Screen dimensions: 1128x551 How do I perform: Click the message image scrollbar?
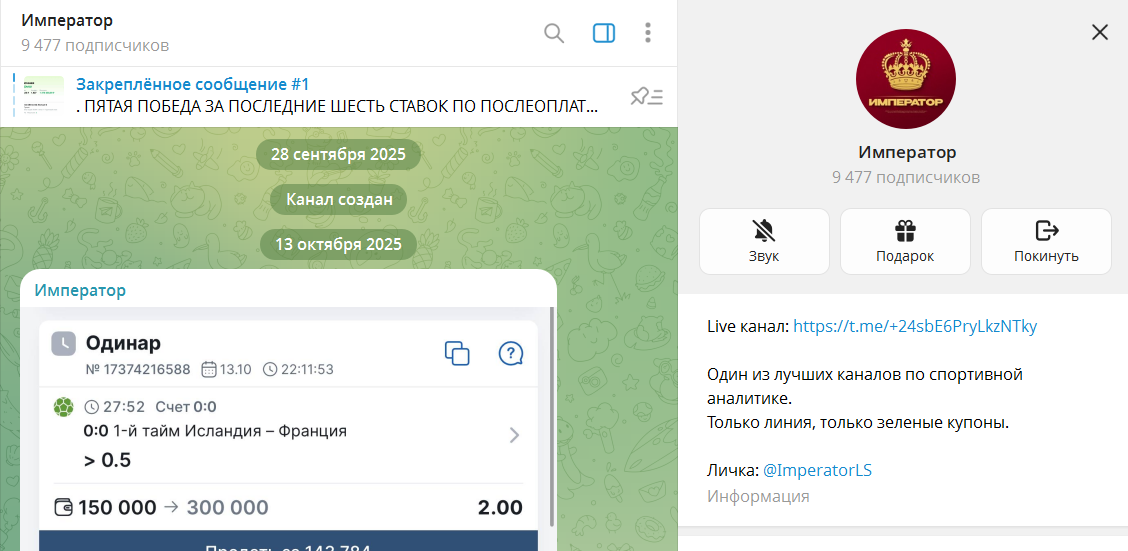pyautogui.click(x=552, y=417)
